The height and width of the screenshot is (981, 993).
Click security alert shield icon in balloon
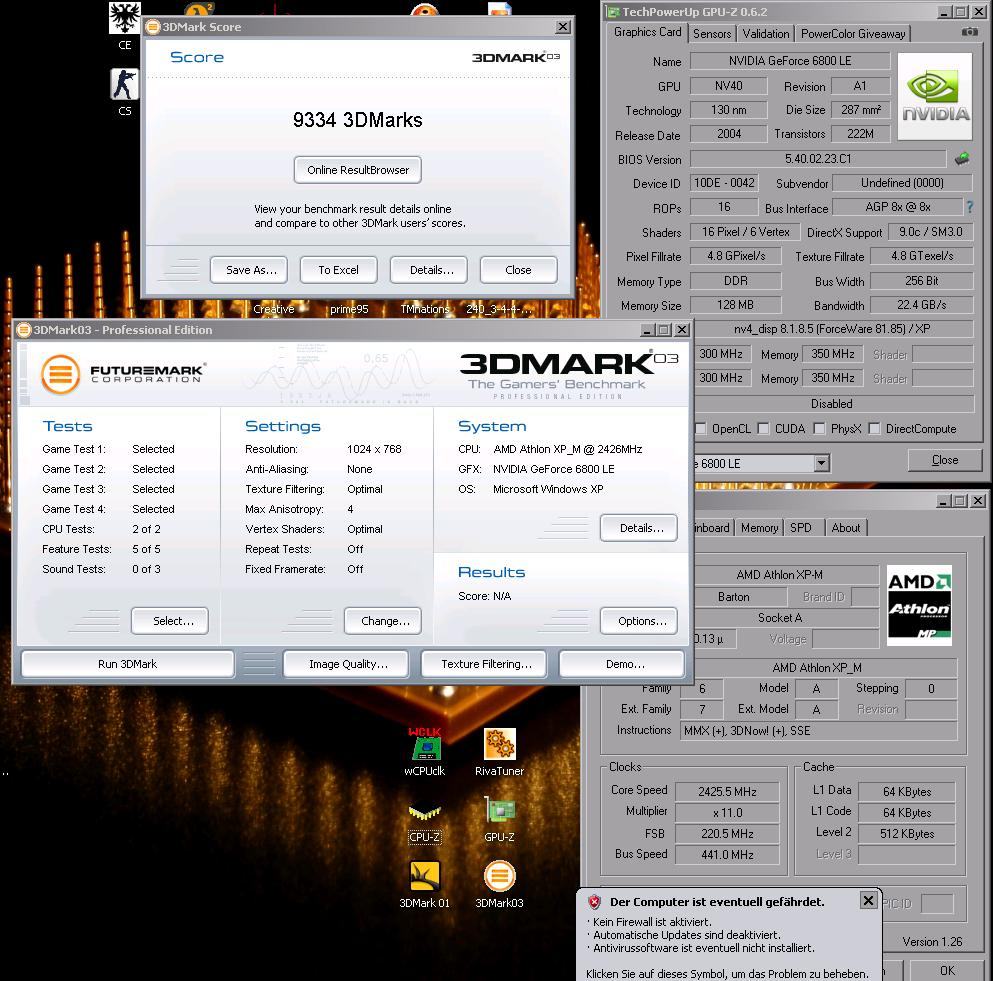[x=594, y=902]
